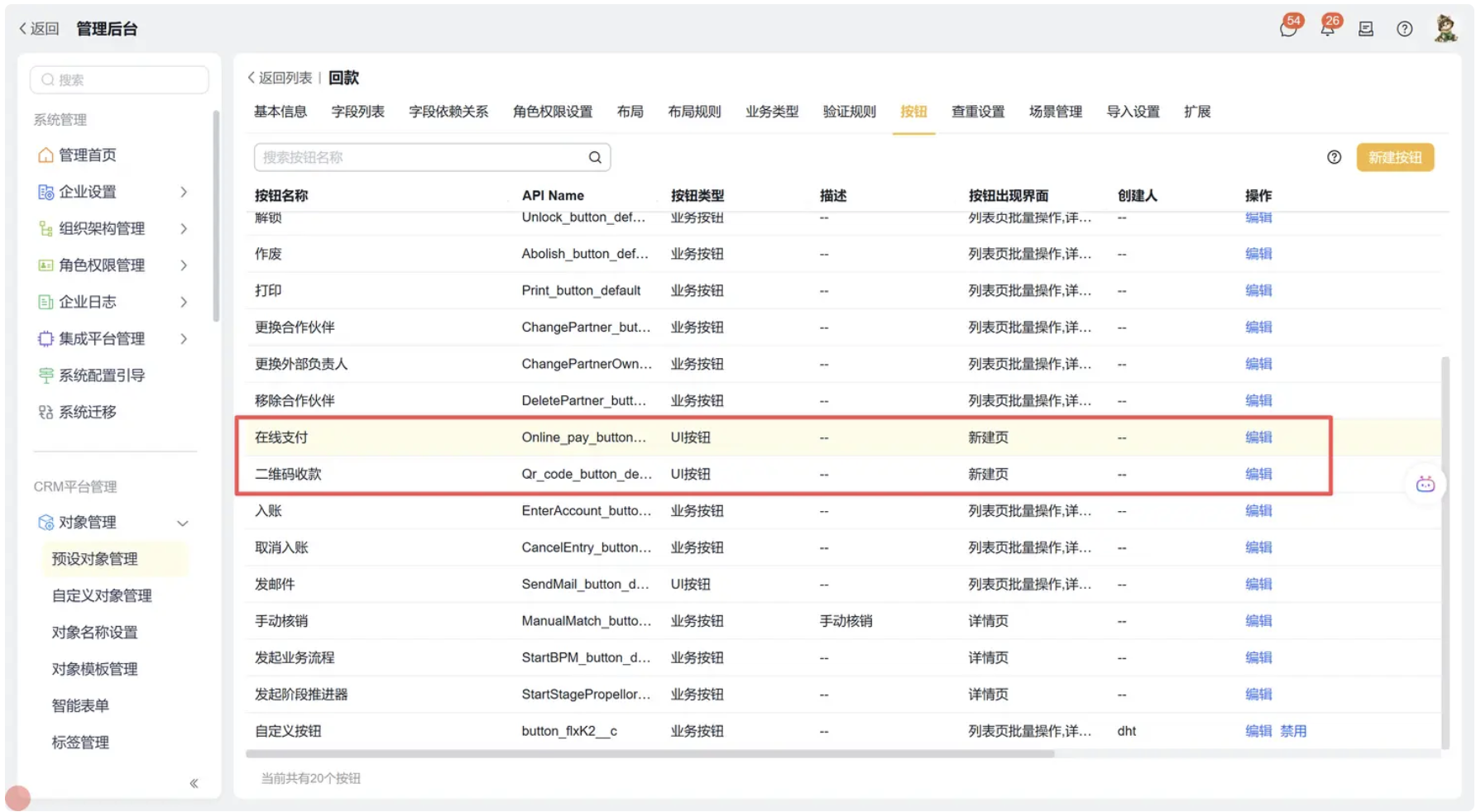Collapse the sidebar with double-chevron icon
The image size is (1476, 812).
[194, 783]
